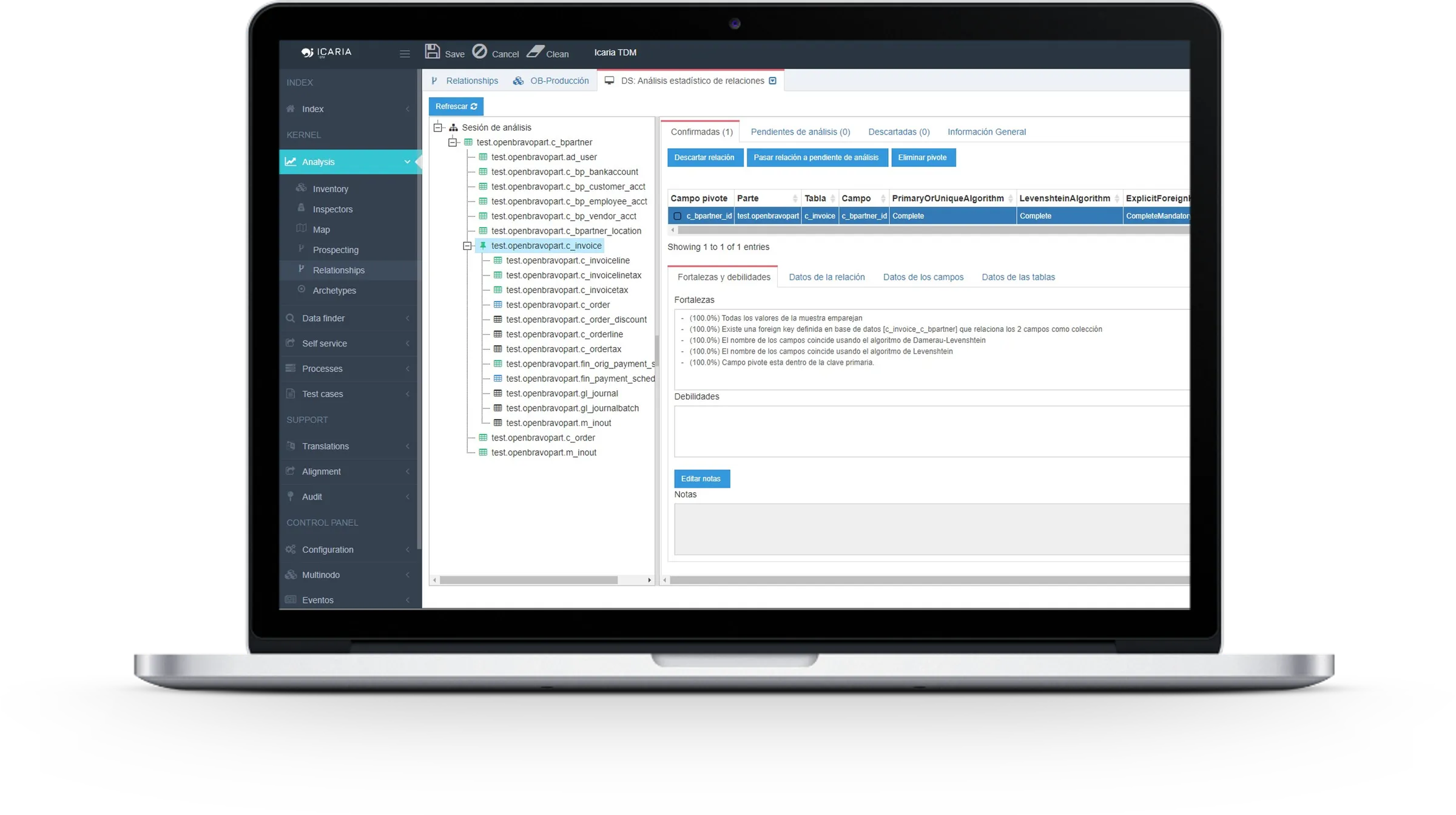The width and height of the screenshot is (1456, 815).
Task: Switch to Descartadas tab
Action: [898, 132]
